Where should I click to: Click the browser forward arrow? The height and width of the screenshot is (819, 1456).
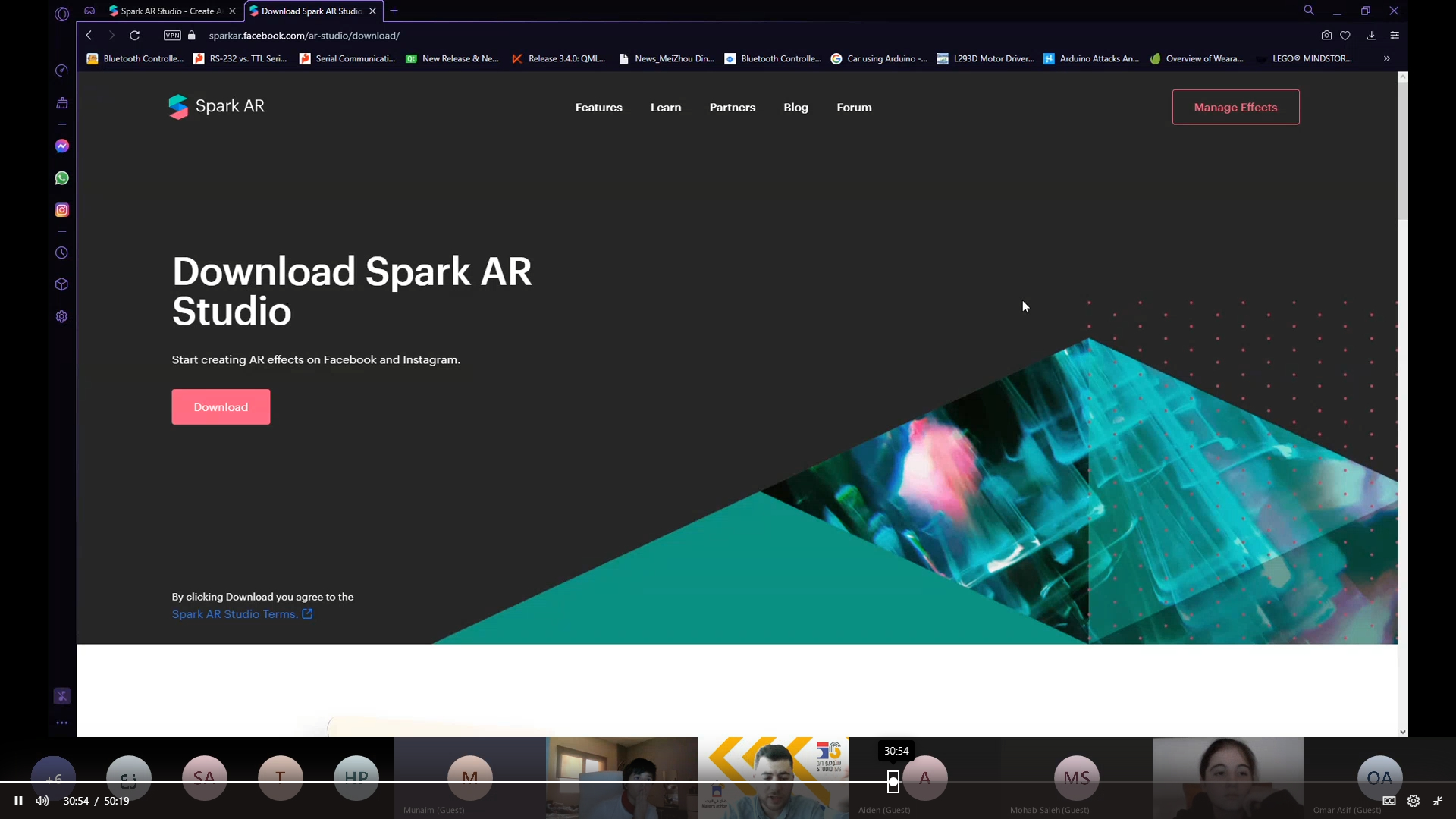point(111,36)
